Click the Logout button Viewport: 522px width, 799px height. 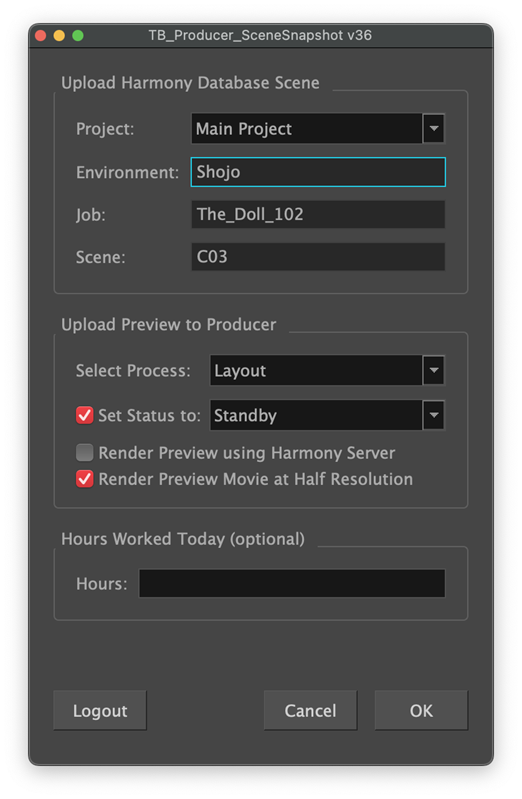(x=100, y=710)
